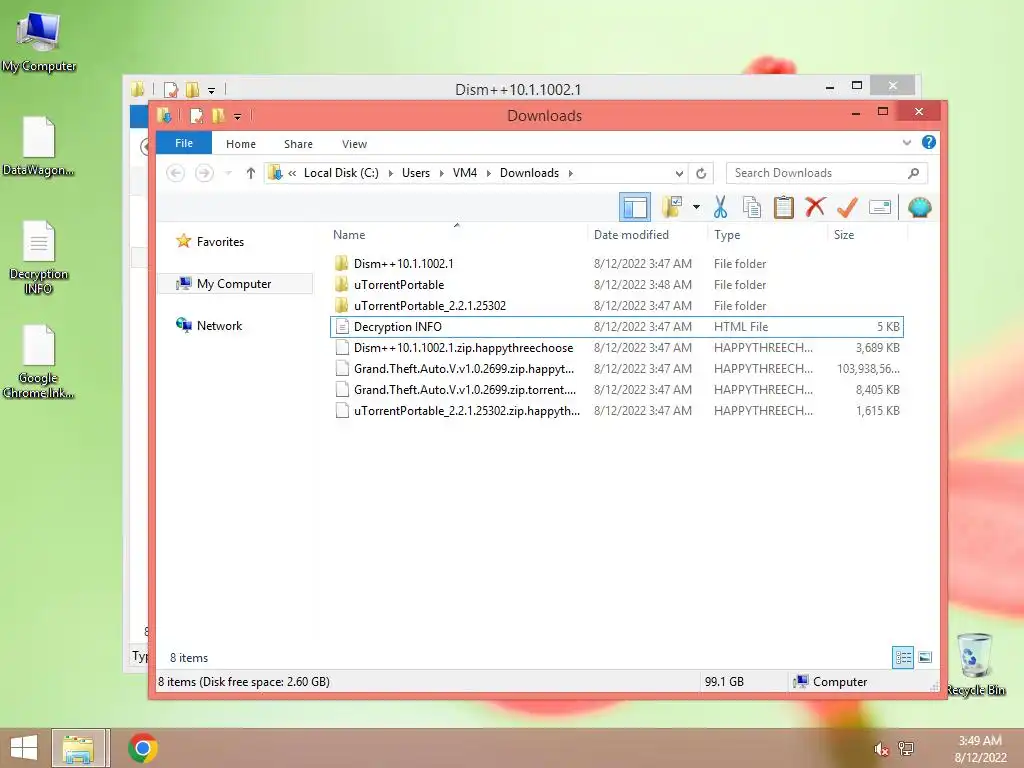The image size is (1024, 768).
Task: Click the muted volume tray icon
Action: pyautogui.click(x=881, y=749)
